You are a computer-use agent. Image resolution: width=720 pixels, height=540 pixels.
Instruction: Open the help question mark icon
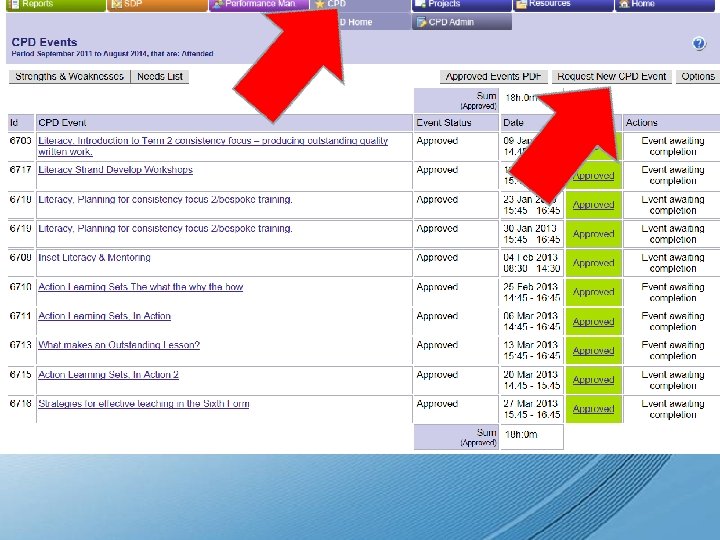[x=699, y=44]
